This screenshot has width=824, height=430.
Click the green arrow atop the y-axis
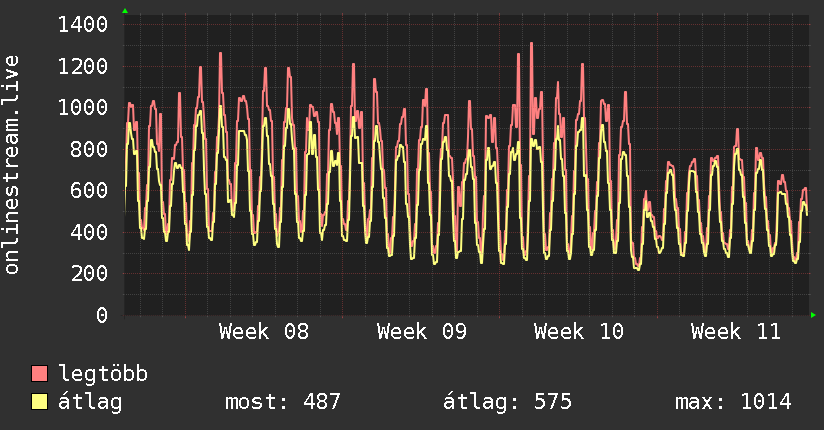pos(125,11)
